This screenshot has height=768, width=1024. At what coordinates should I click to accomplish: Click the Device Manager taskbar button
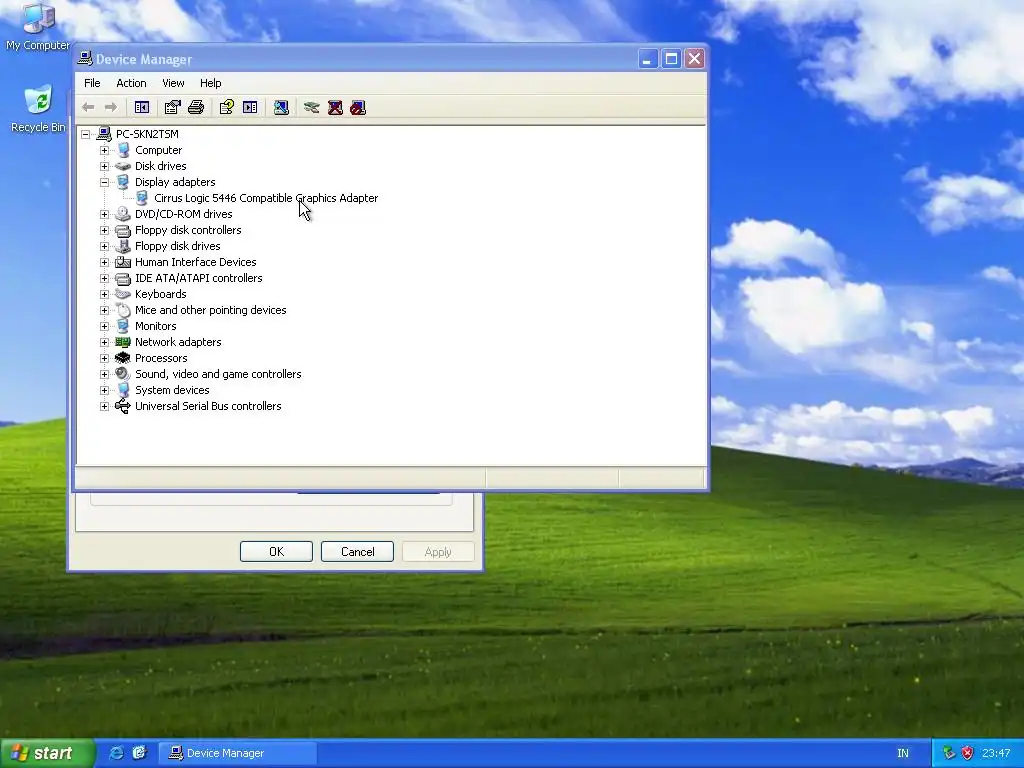(238, 753)
